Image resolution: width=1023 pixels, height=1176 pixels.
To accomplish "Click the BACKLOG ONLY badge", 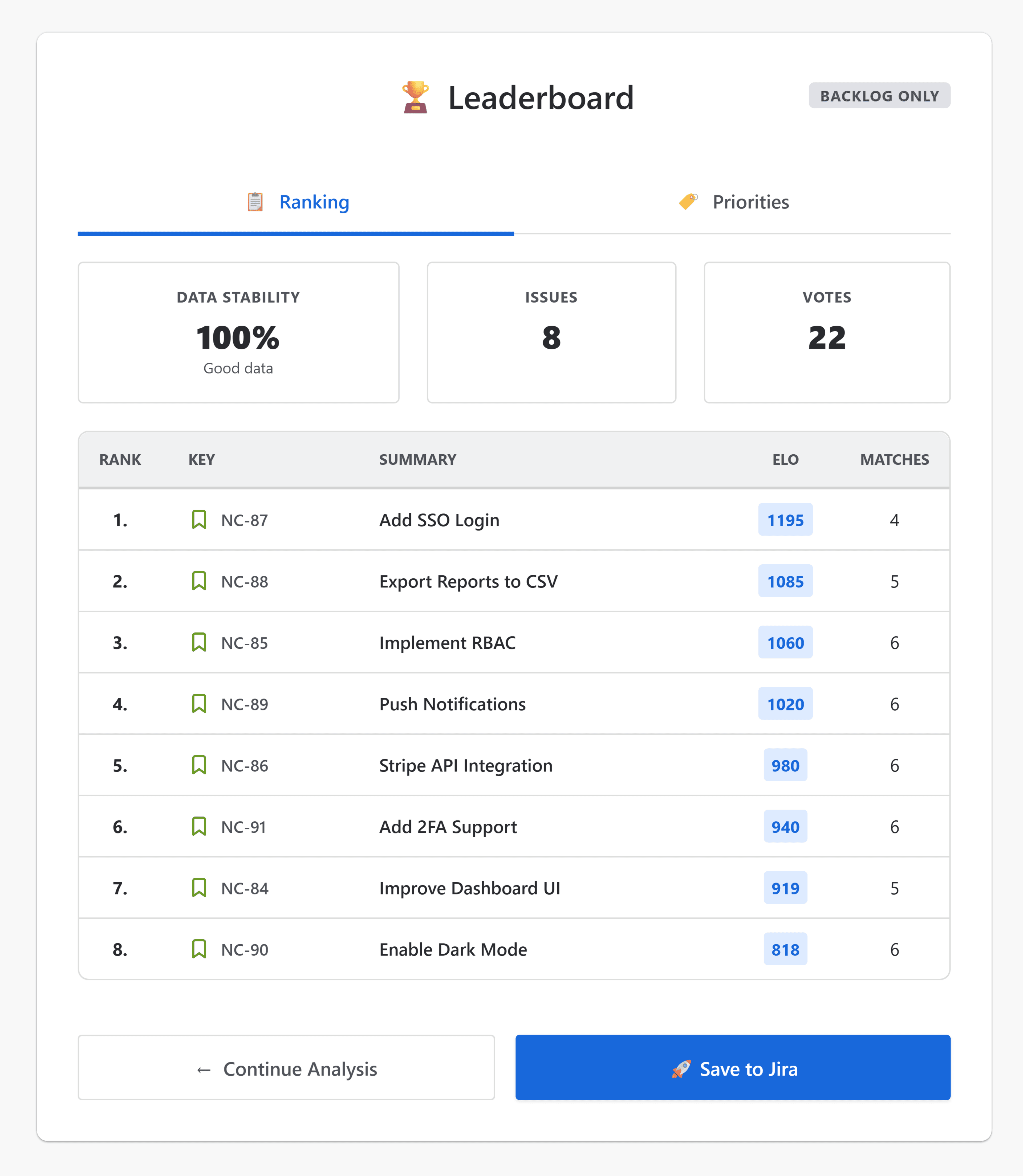I will point(880,95).
